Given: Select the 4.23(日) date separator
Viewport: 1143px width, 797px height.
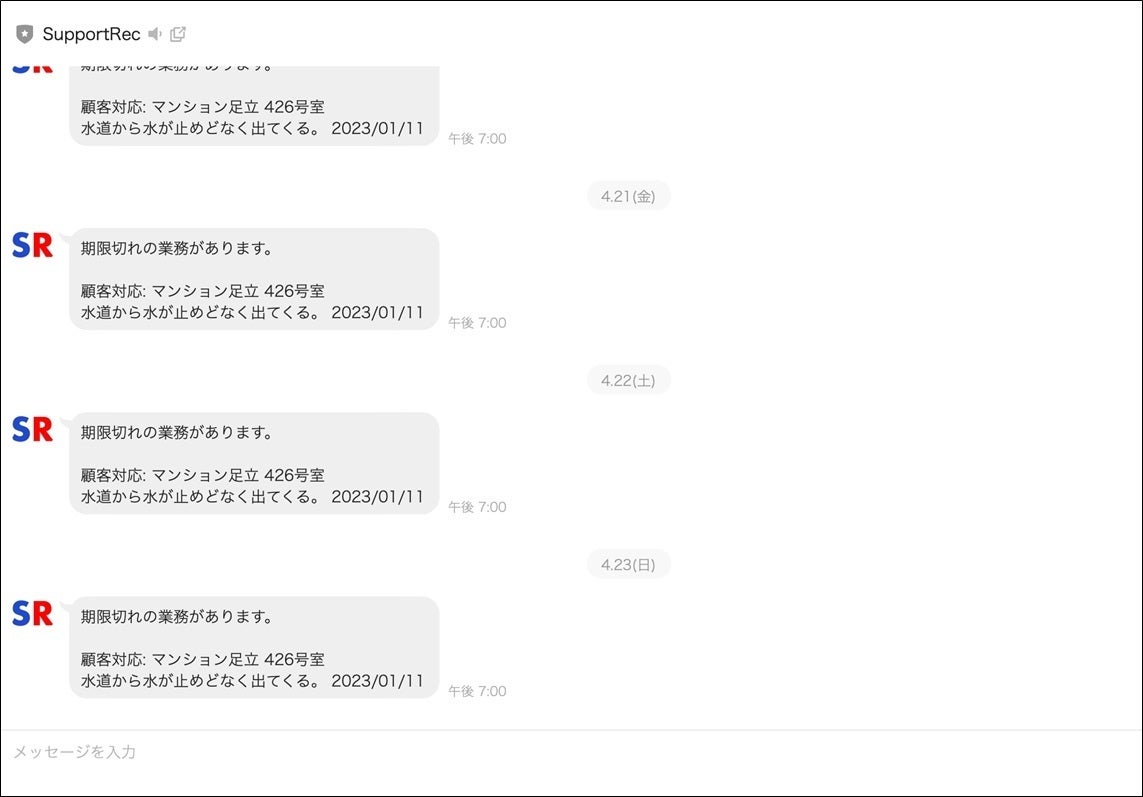Looking at the screenshot, I should [628, 564].
